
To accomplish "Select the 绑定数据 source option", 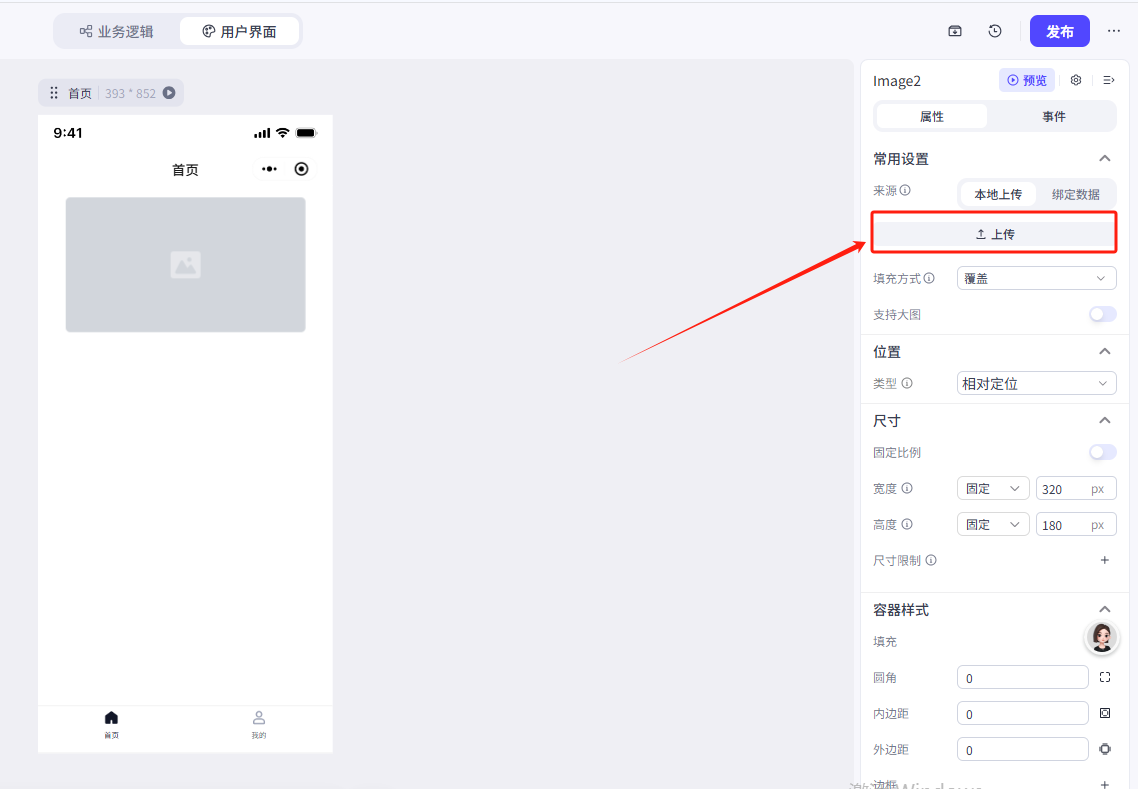I will (1075, 194).
